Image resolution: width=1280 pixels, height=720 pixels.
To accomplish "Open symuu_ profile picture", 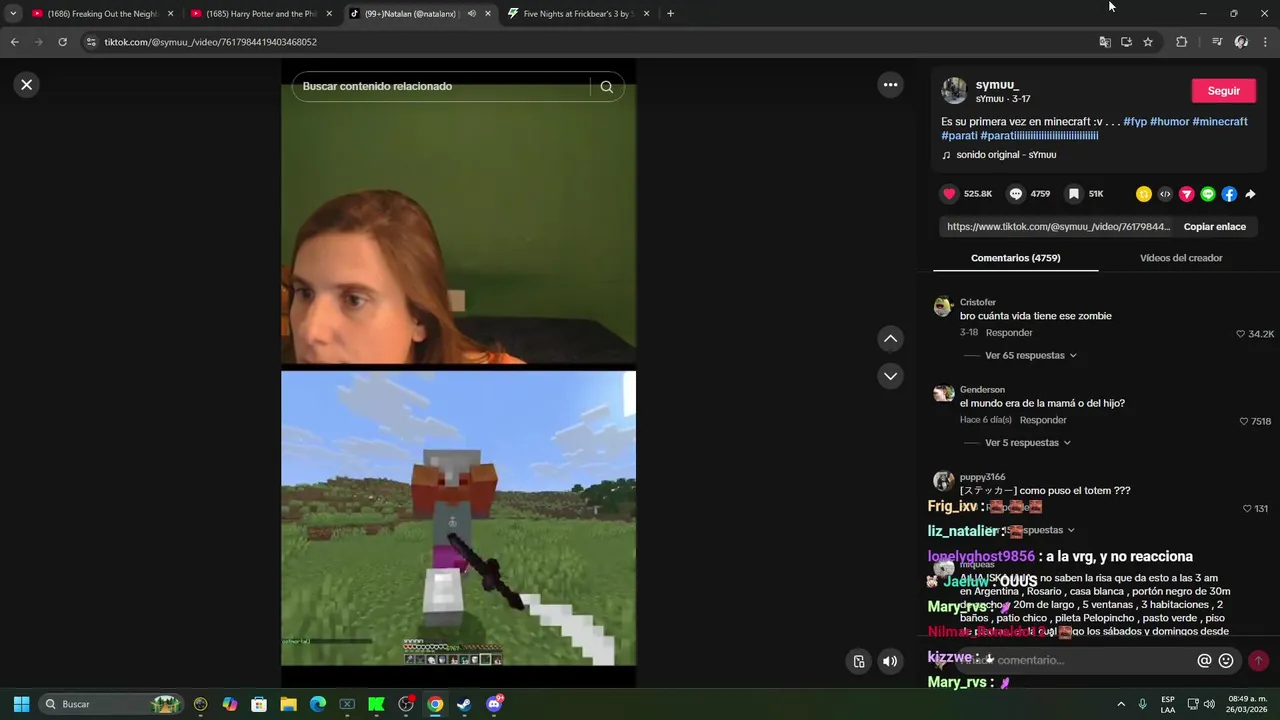I will point(954,91).
